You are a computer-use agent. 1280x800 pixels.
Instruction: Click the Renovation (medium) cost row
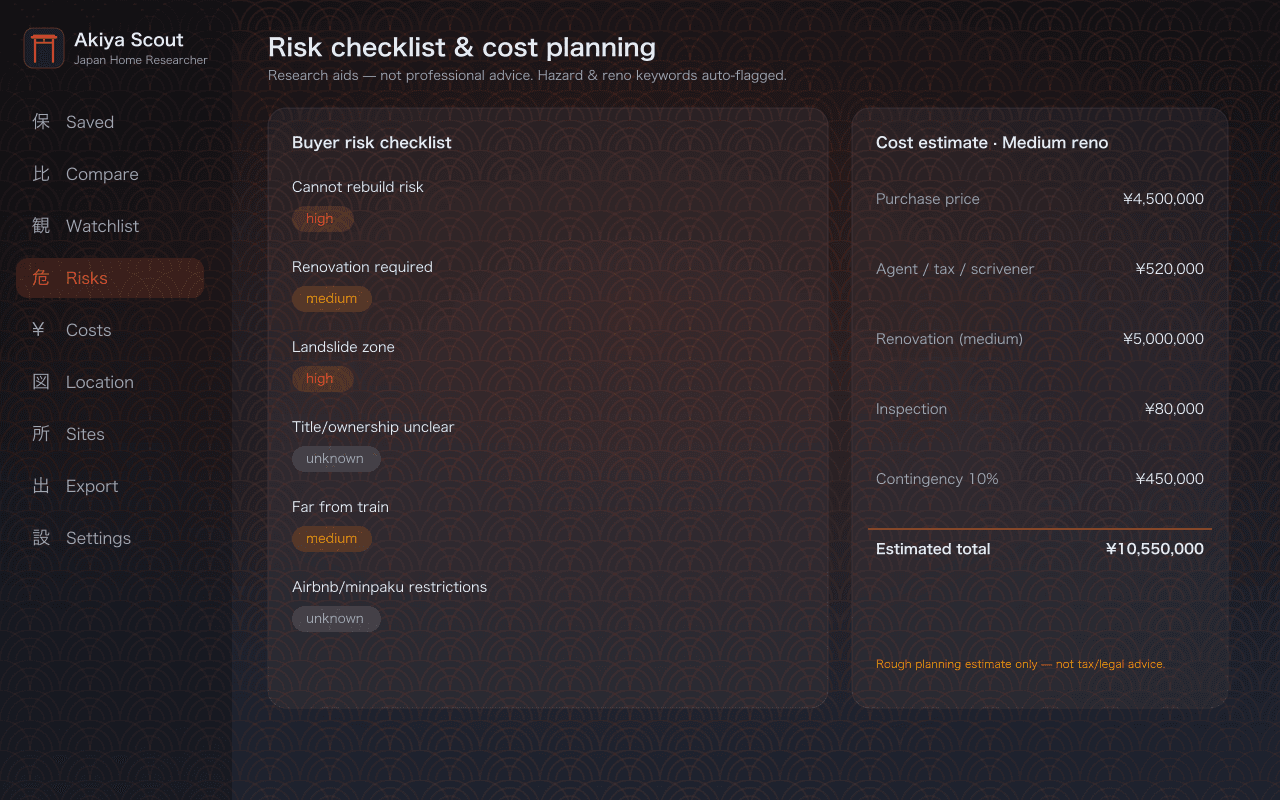click(x=1040, y=339)
